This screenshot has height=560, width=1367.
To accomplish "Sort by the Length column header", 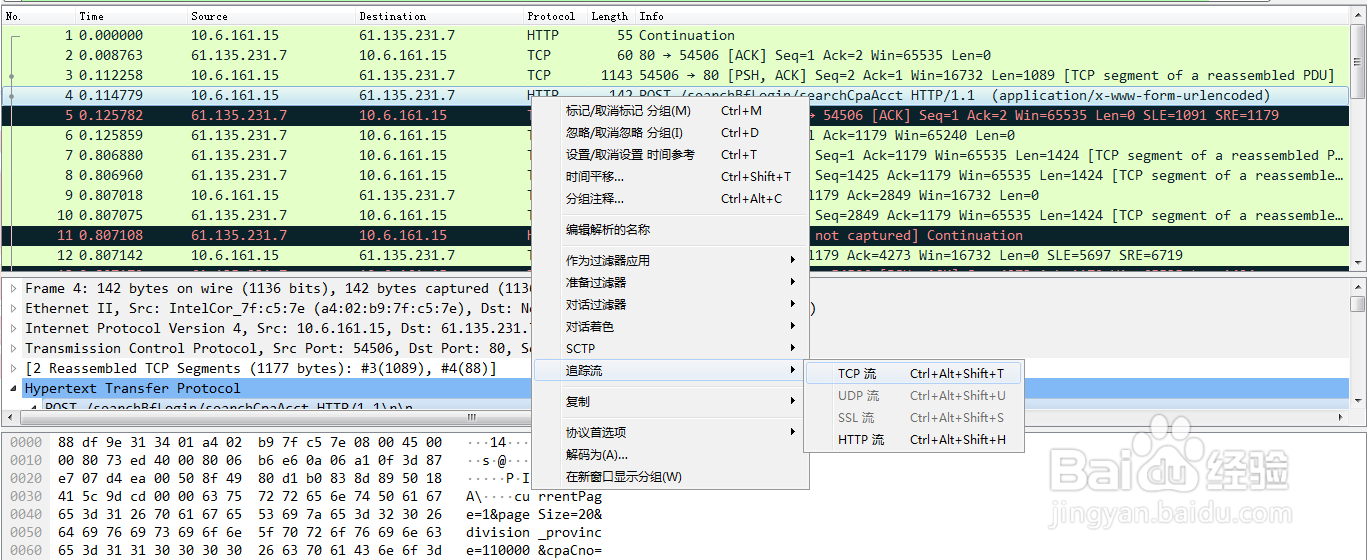I will click(611, 16).
